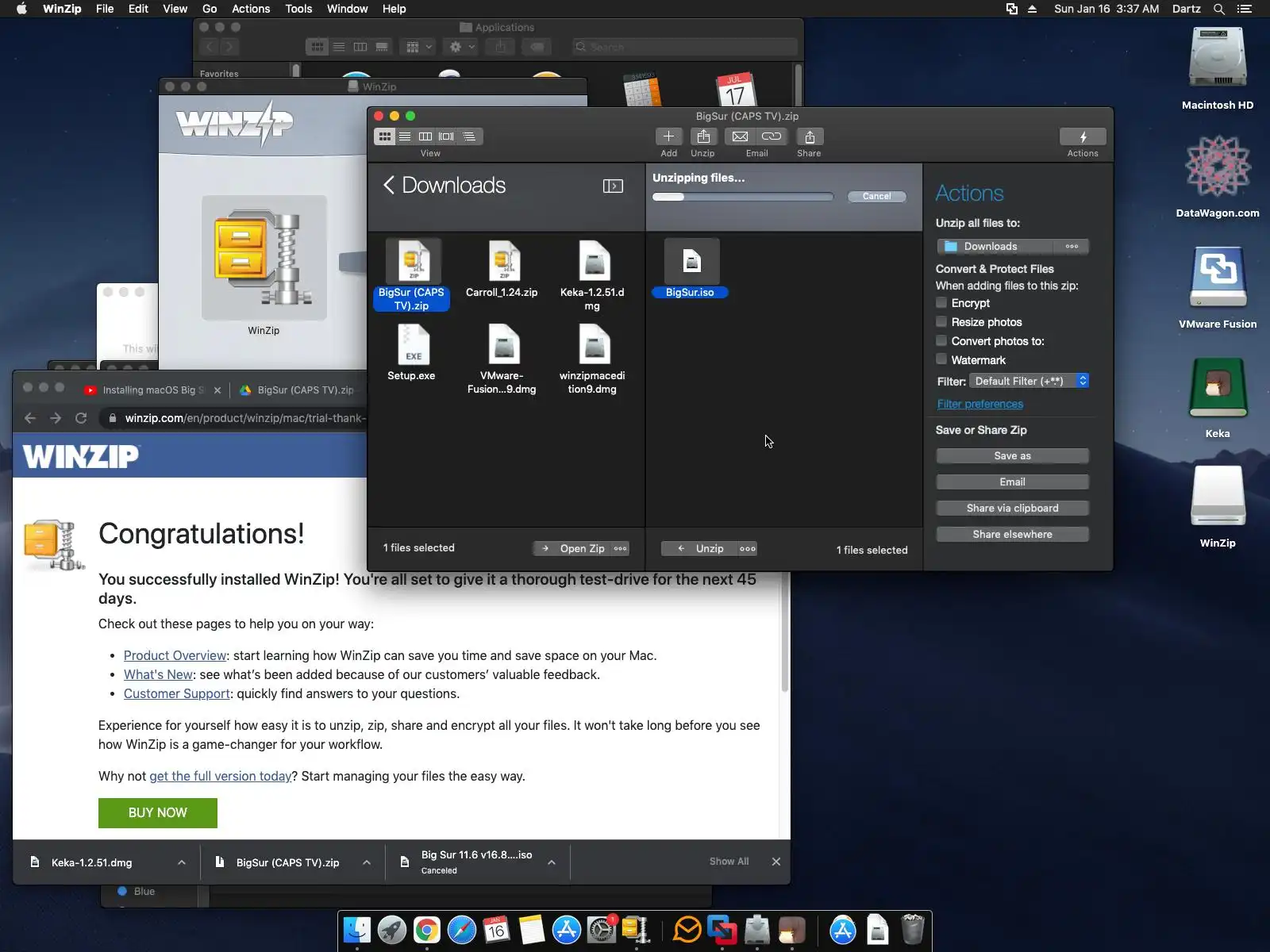The width and height of the screenshot is (1270, 952).
Task: Click the Add files toolbar icon
Action: (668, 136)
